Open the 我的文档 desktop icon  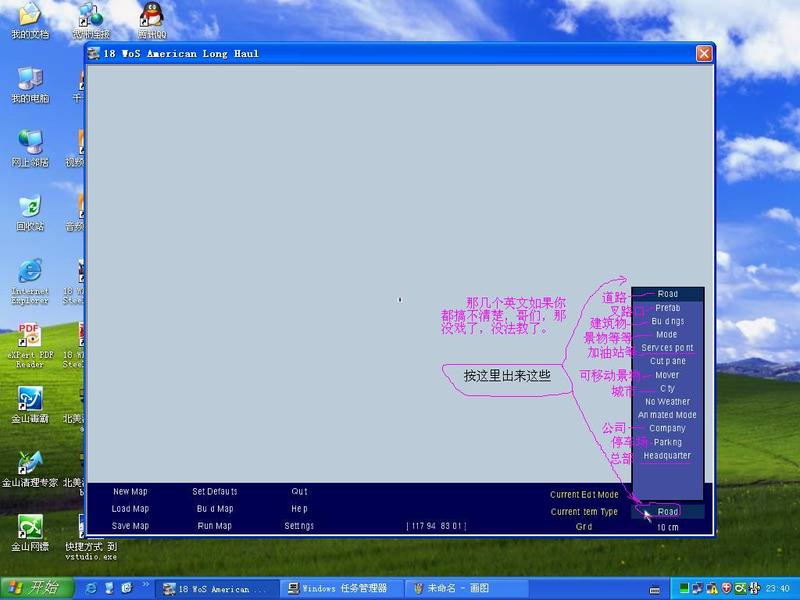point(30,20)
